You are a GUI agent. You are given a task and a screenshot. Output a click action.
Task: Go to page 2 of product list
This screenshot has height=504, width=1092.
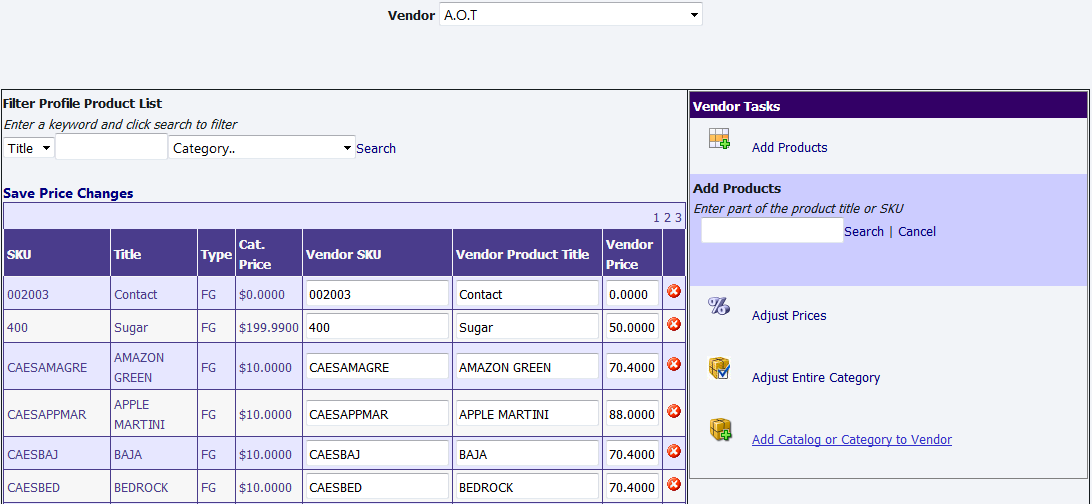[667, 217]
